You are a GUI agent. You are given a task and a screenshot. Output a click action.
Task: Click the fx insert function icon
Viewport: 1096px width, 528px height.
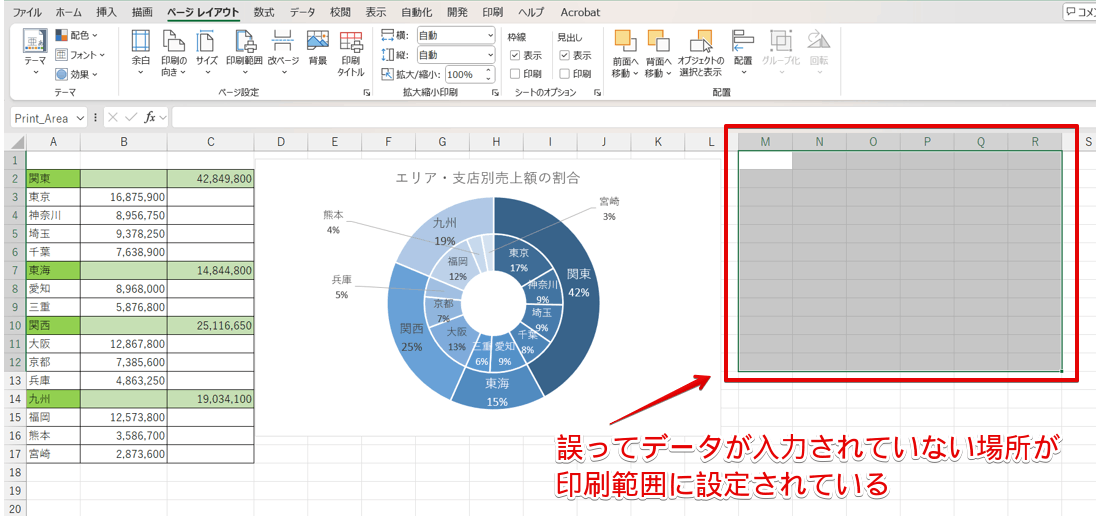(150, 117)
